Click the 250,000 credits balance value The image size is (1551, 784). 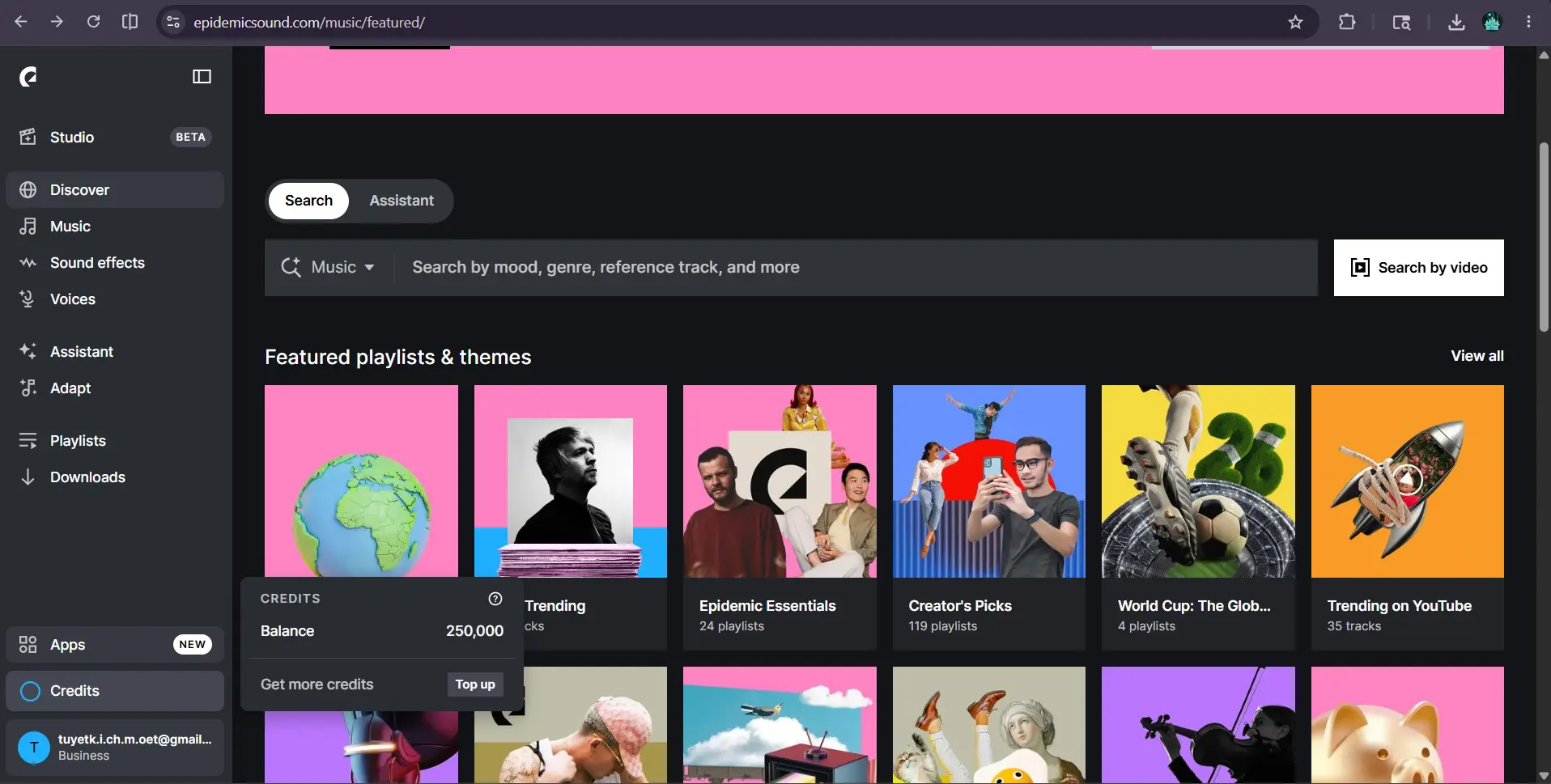coord(474,631)
